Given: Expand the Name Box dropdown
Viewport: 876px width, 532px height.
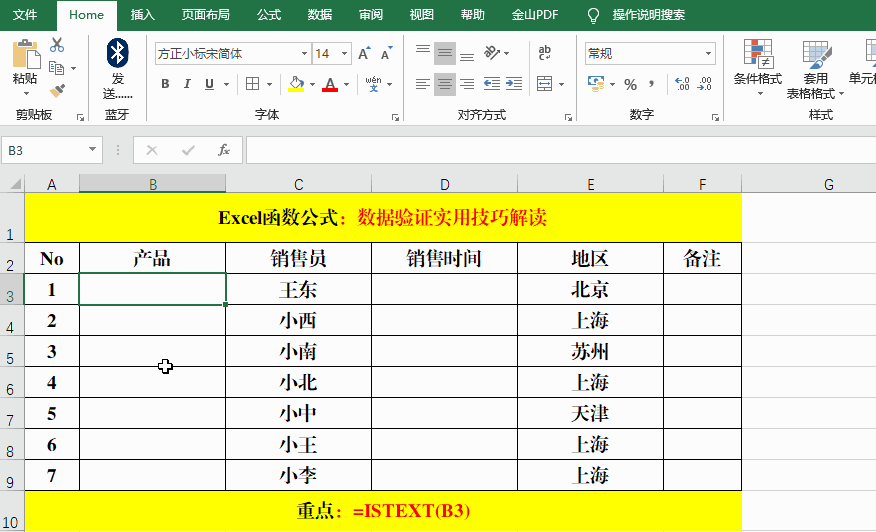Looking at the screenshot, I should click(x=92, y=150).
